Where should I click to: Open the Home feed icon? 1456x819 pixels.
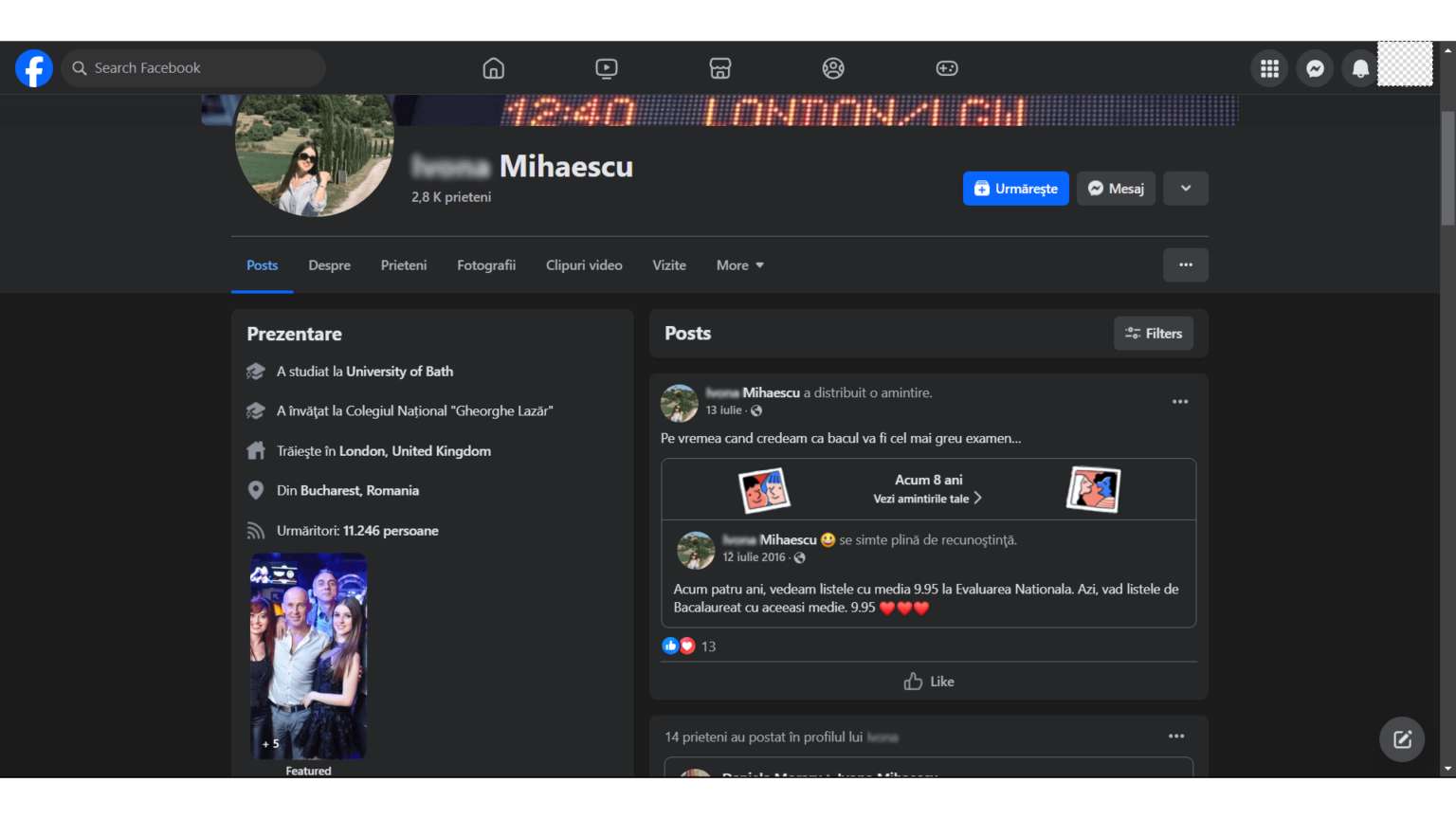[493, 68]
